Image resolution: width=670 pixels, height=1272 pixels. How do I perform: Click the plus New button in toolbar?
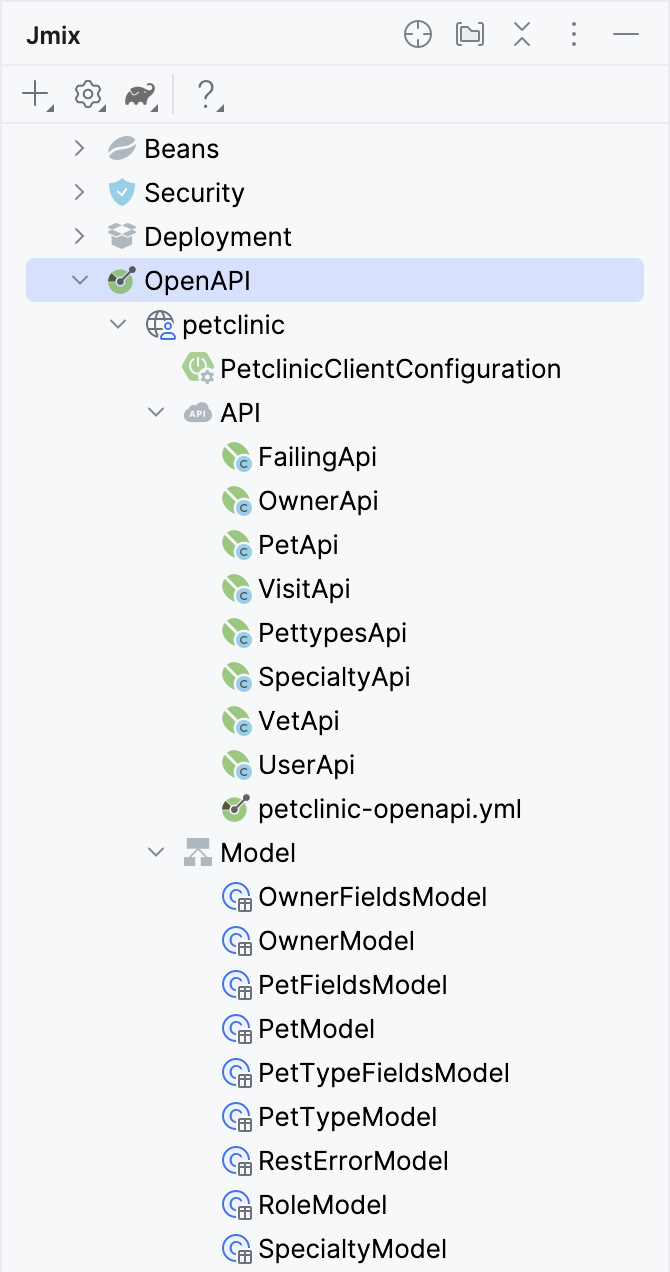pyautogui.click(x=36, y=95)
